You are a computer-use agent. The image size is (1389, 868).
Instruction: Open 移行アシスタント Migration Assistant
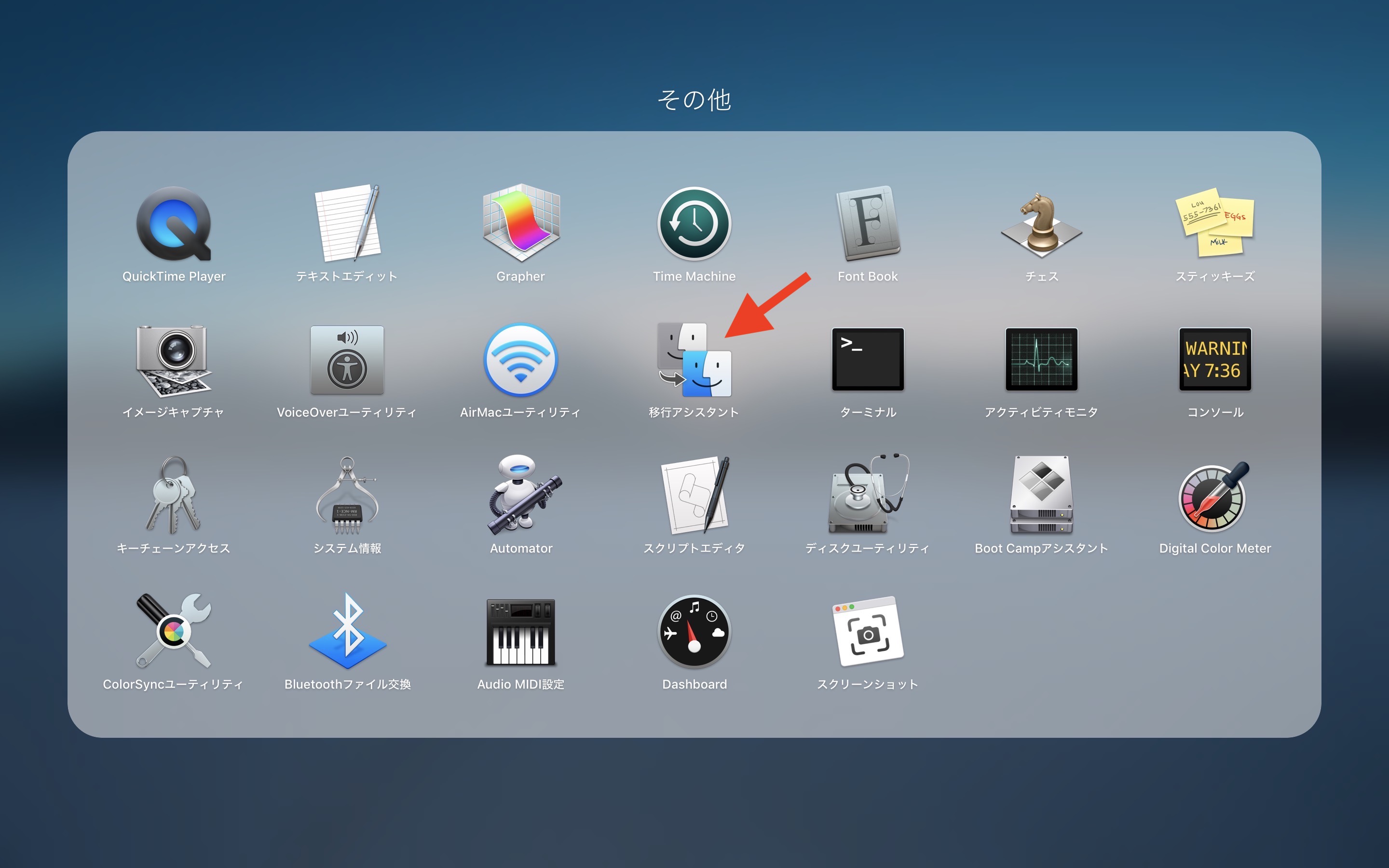click(x=694, y=360)
